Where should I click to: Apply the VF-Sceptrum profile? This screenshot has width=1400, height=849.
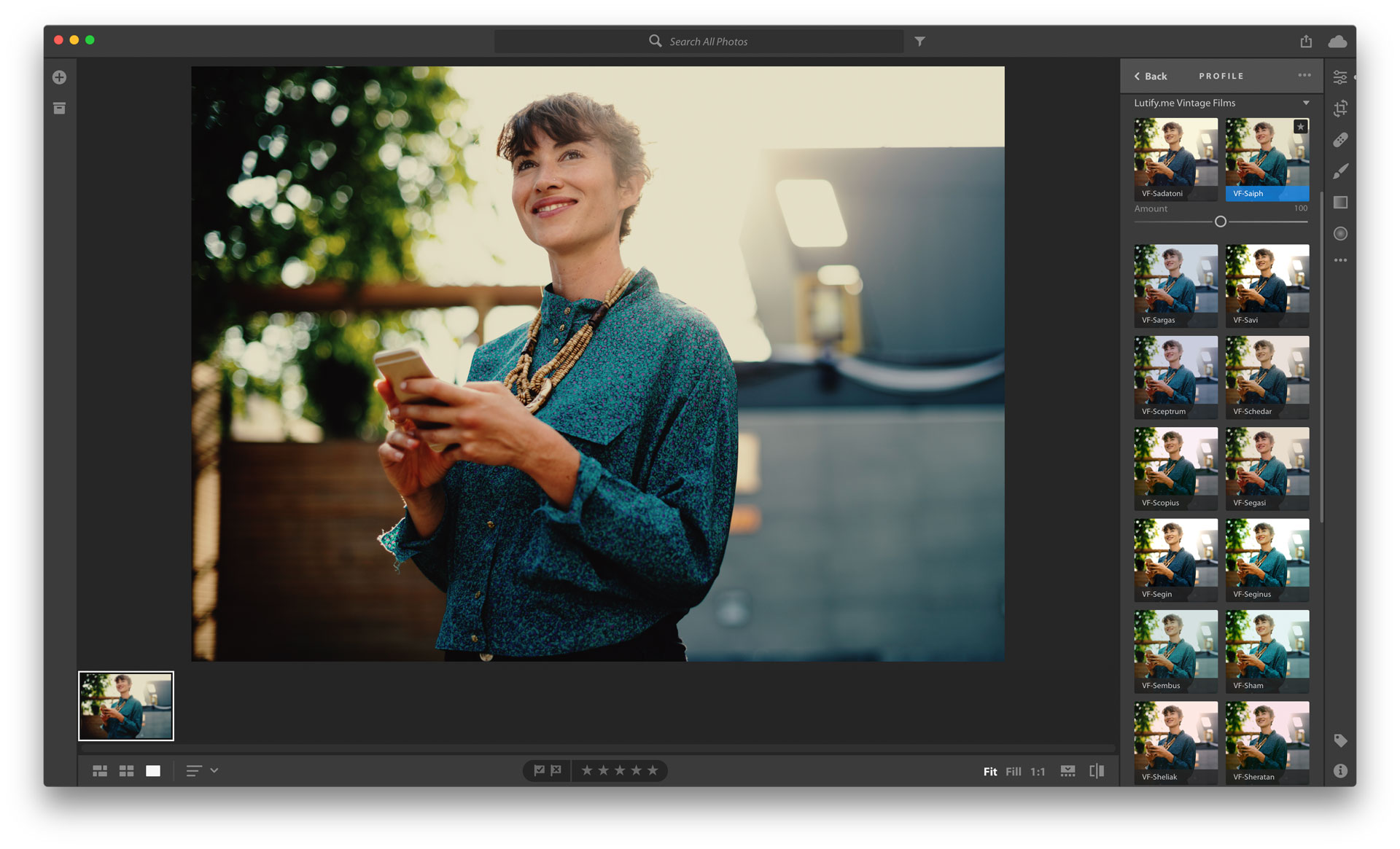pyautogui.click(x=1175, y=377)
